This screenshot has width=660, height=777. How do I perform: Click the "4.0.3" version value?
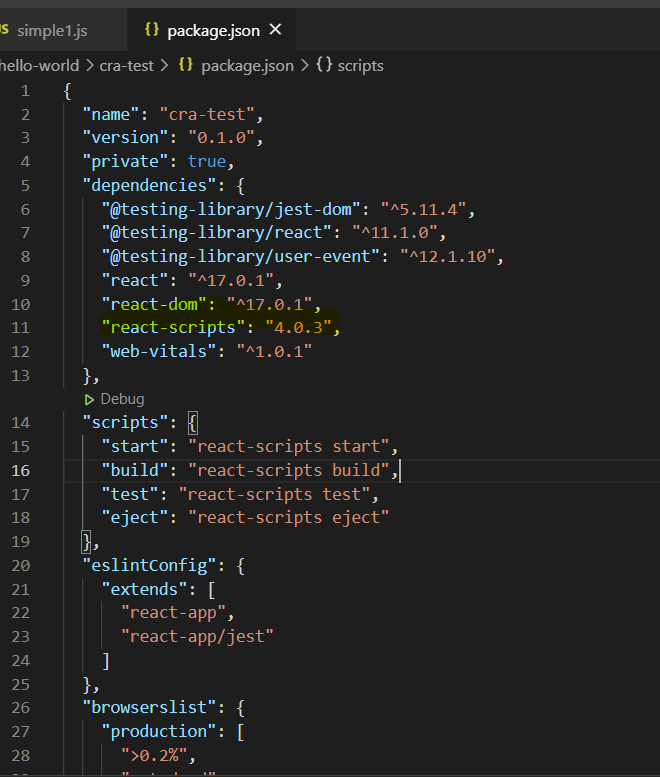[298, 328]
